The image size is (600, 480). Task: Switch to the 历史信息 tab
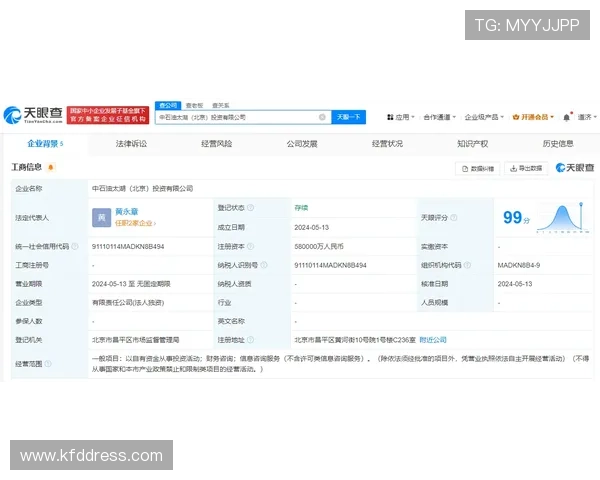pos(558,144)
